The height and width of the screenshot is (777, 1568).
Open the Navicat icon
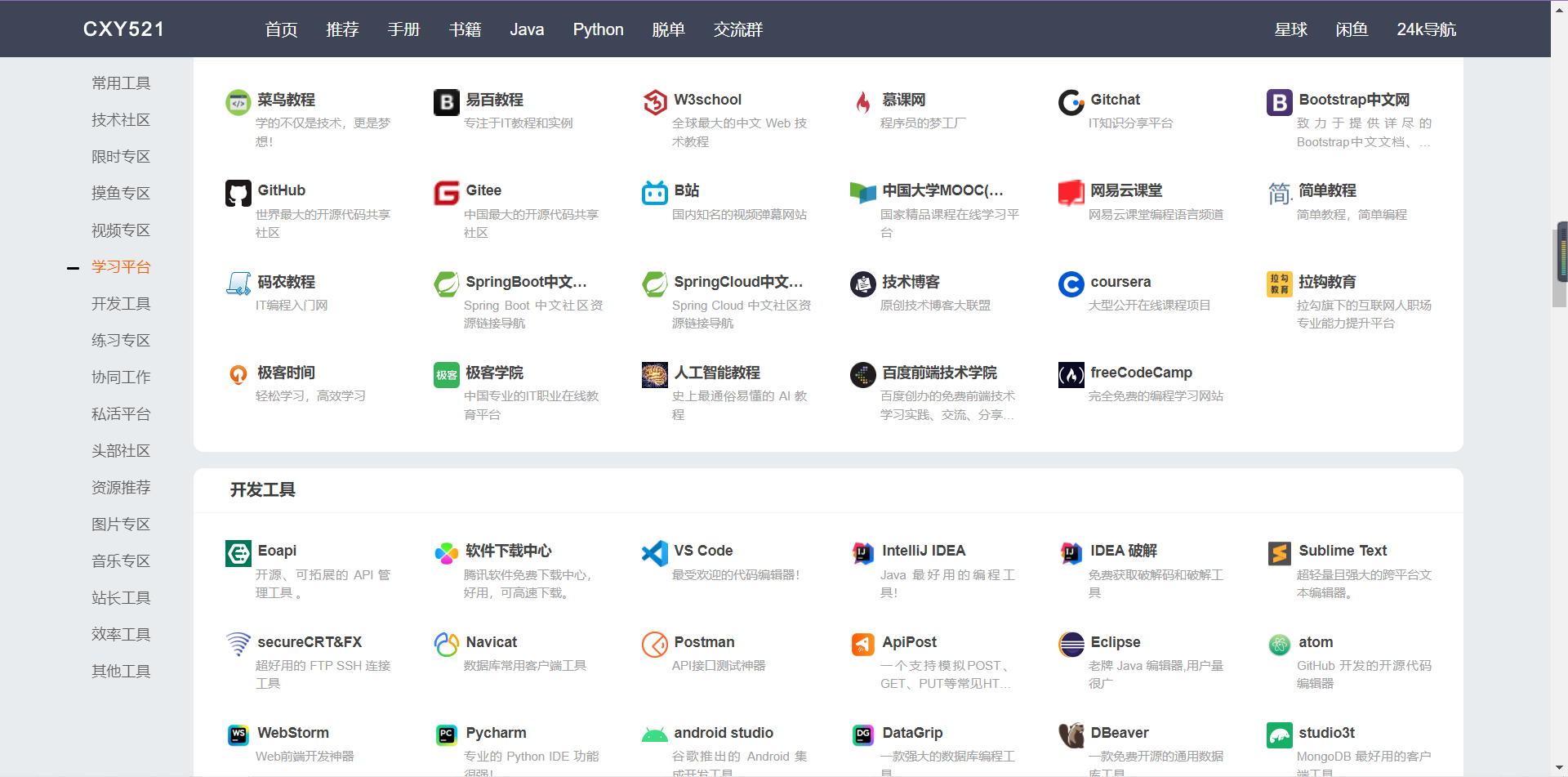[x=447, y=645]
